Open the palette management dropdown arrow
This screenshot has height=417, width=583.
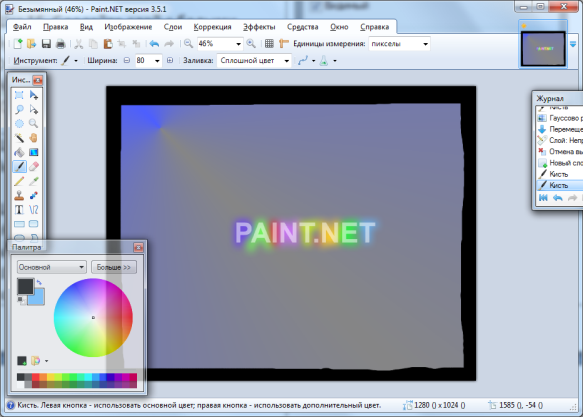click(x=46, y=361)
